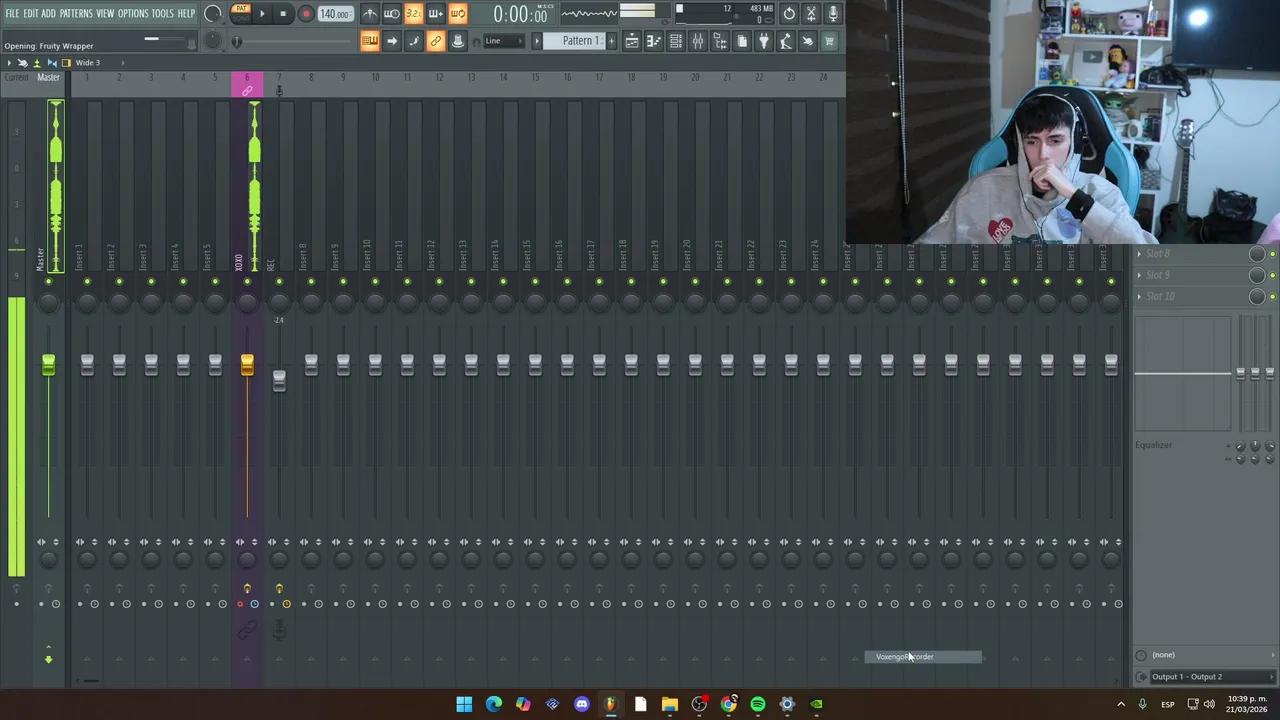
Task: Expand the Slot 8 effect slot arrow
Action: coord(1139,254)
